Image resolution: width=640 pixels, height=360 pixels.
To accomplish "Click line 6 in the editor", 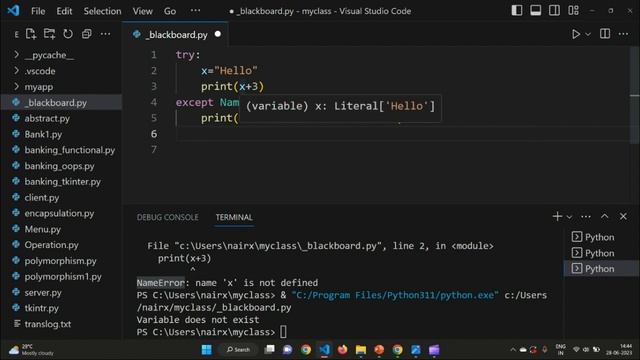I will (402, 133).
